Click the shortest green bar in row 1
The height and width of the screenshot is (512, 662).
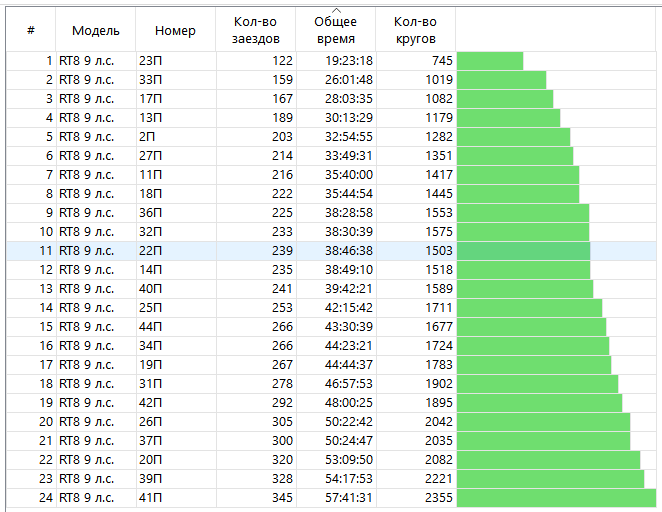[x=490, y=61]
